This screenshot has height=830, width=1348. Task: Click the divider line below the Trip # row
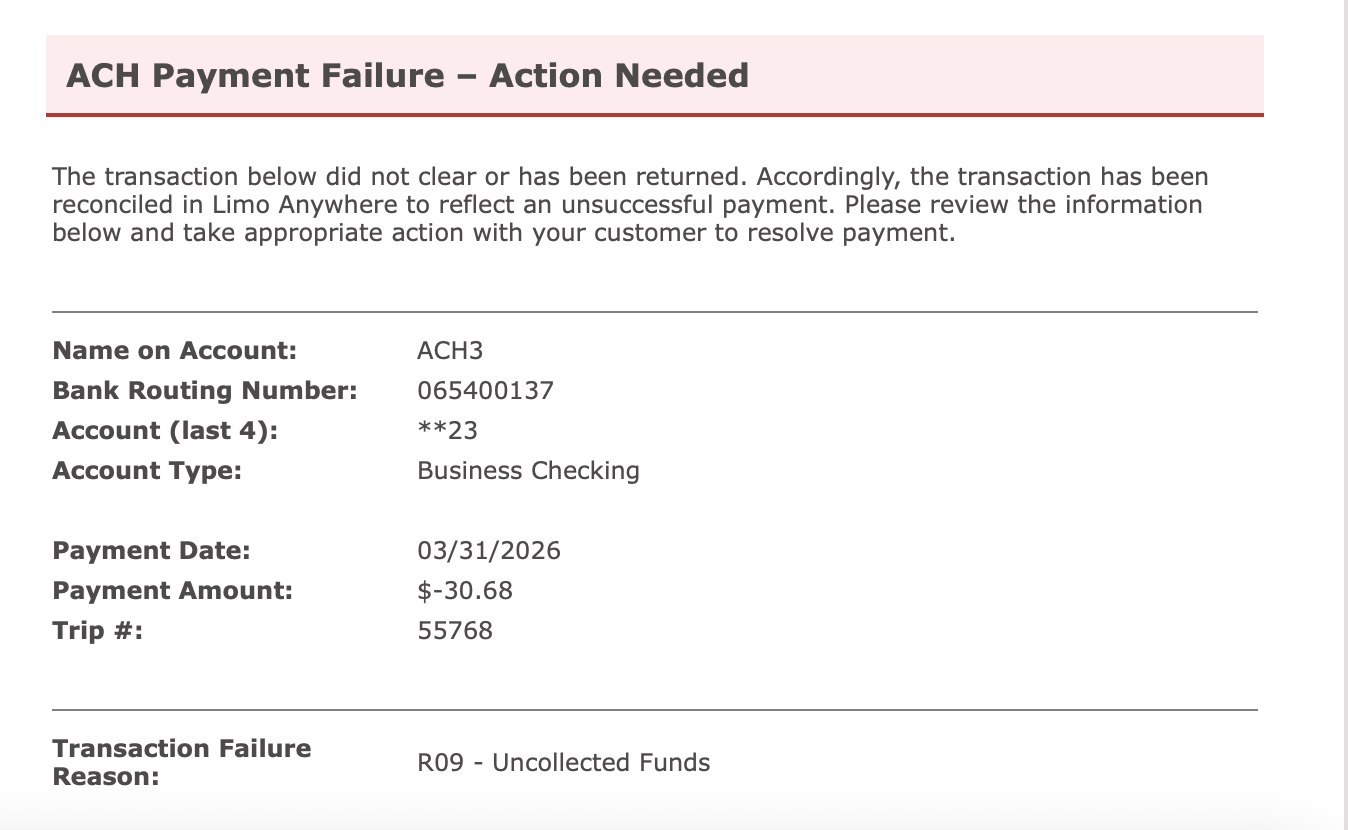(654, 710)
